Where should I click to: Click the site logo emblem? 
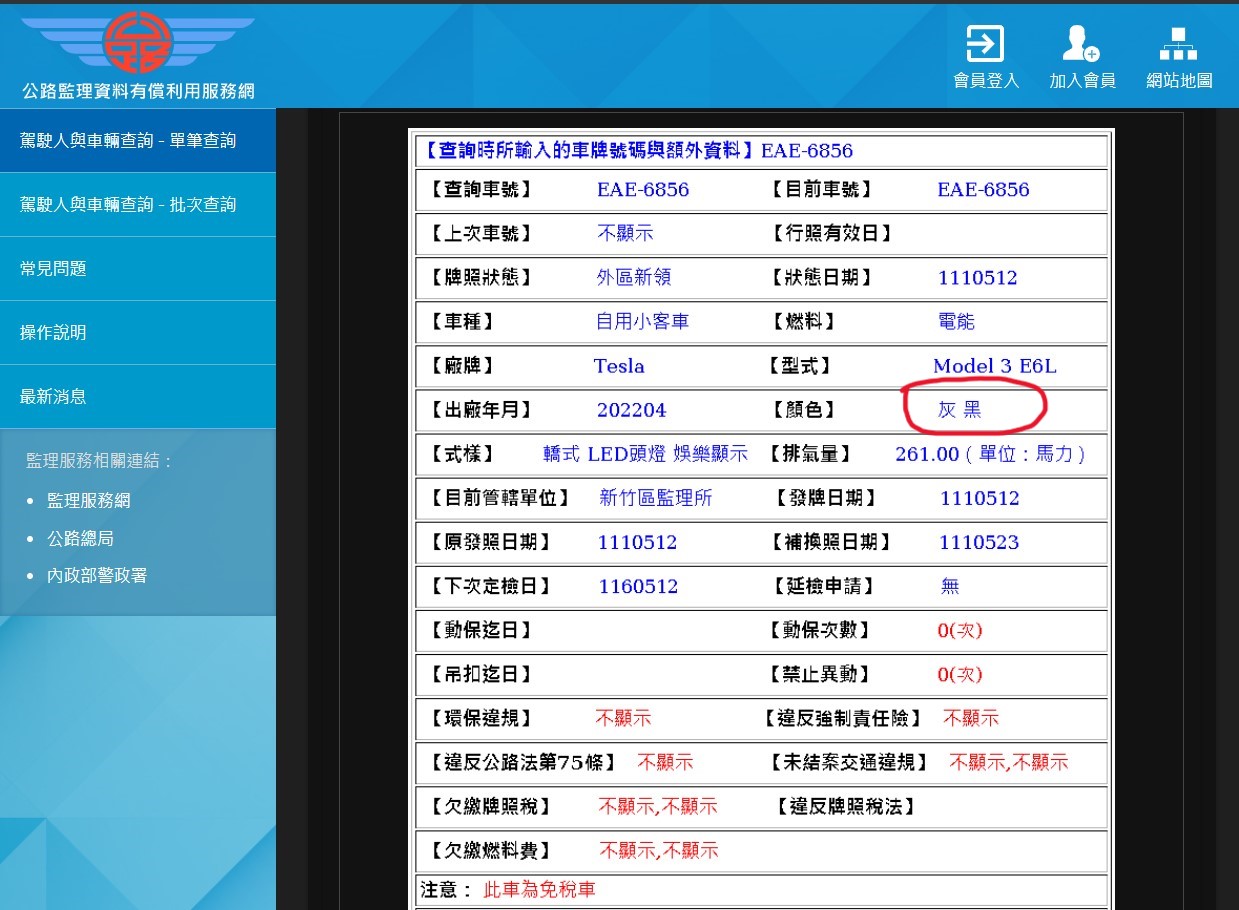click(138, 42)
